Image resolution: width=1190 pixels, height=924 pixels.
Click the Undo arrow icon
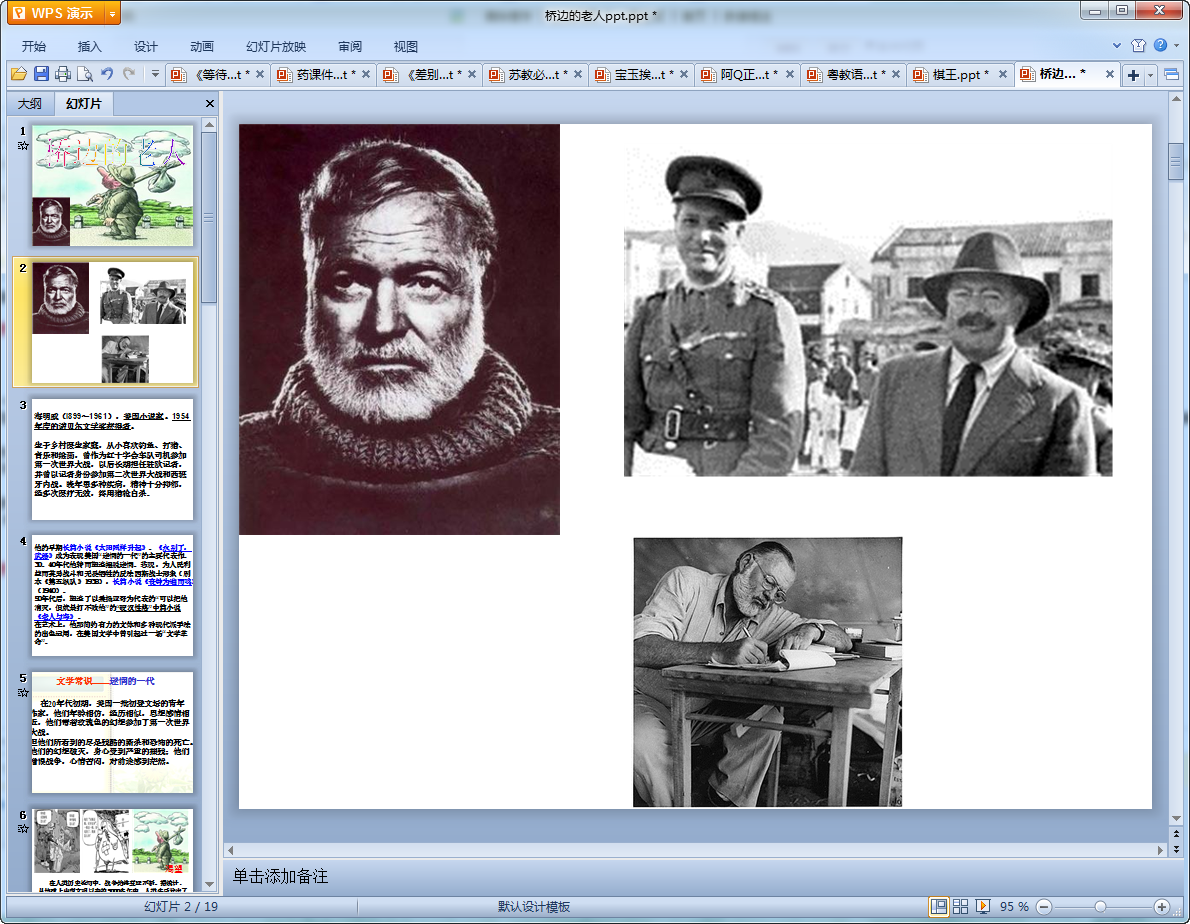[107, 74]
